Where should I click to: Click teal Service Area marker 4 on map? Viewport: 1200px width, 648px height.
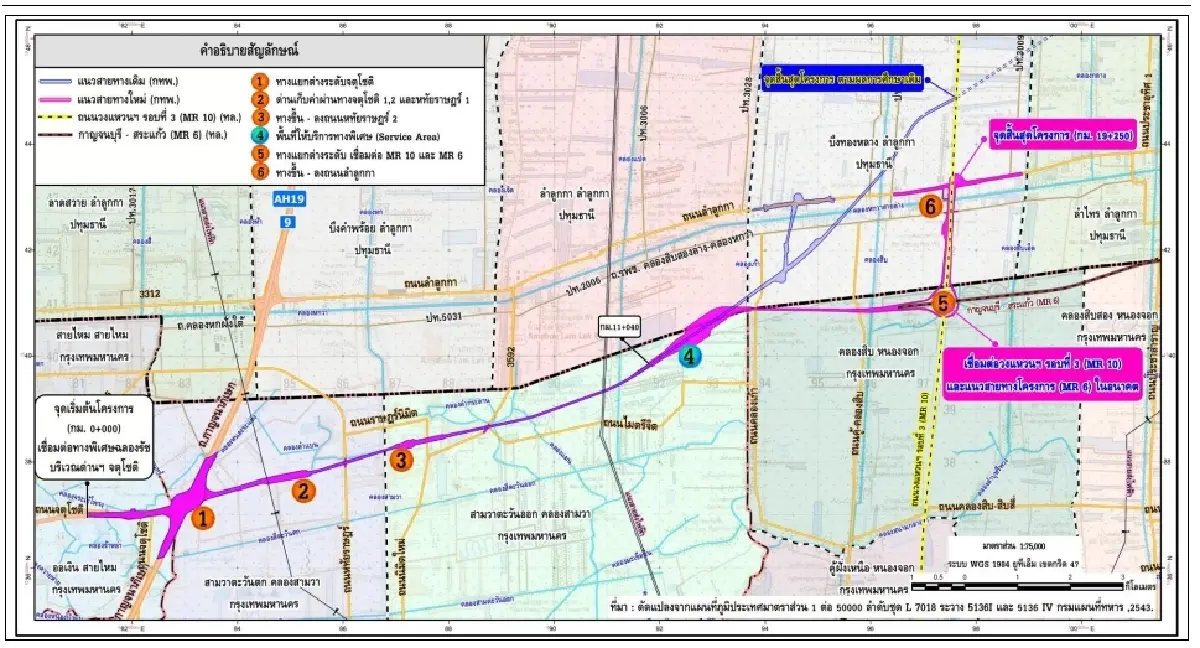point(689,355)
